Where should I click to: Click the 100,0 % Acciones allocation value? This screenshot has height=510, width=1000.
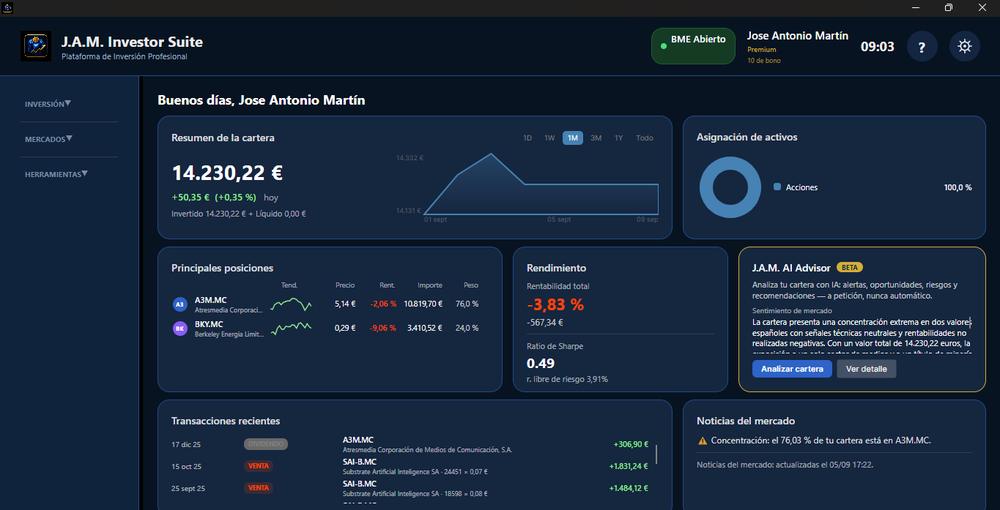point(958,187)
